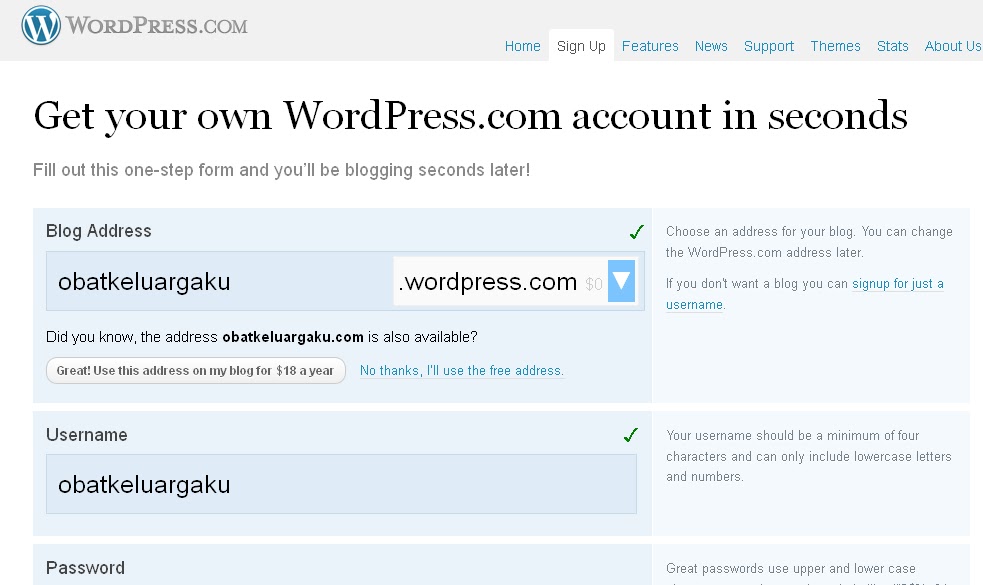
Task: Click the Username input field
Action: (341, 484)
